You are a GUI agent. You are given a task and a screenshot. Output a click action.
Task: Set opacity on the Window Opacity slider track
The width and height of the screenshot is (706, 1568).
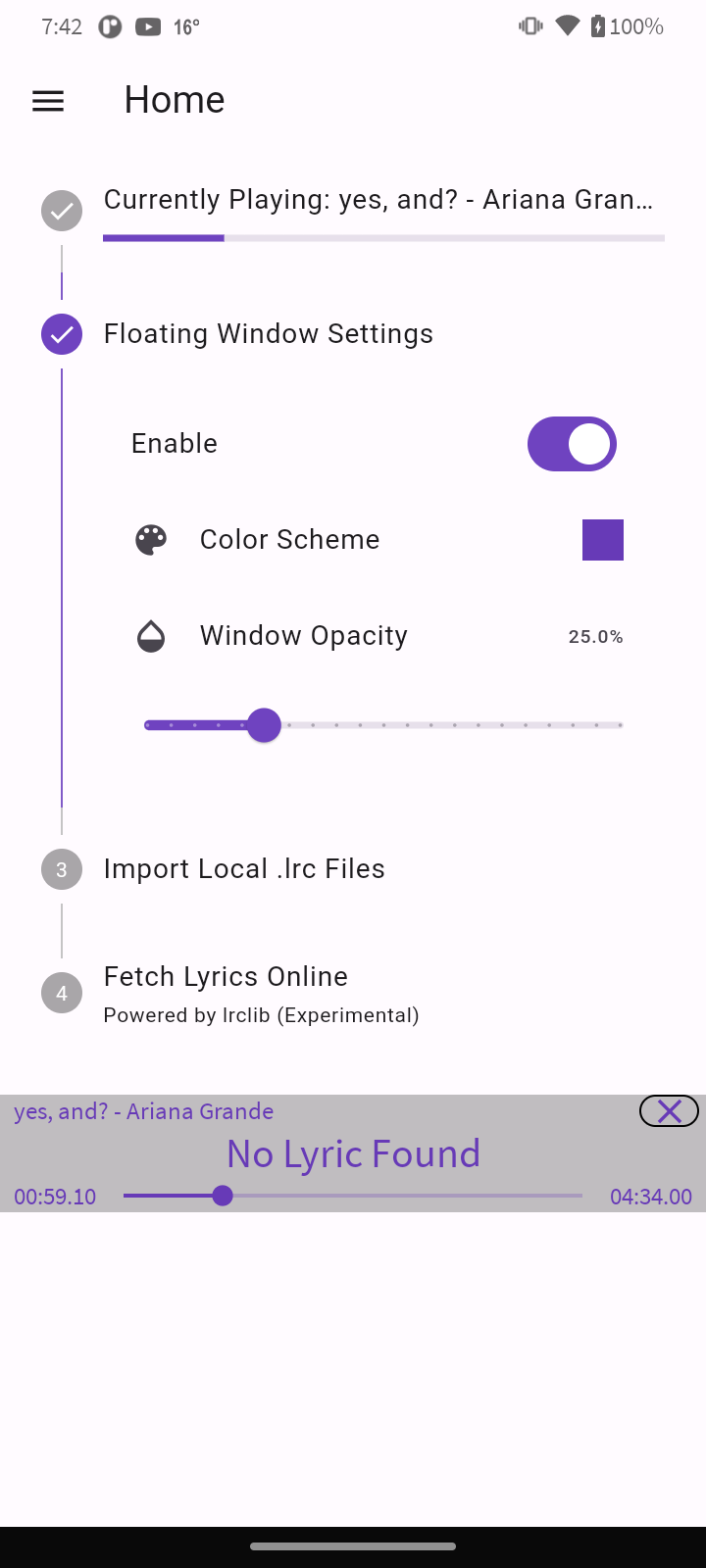click(x=383, y=725)
